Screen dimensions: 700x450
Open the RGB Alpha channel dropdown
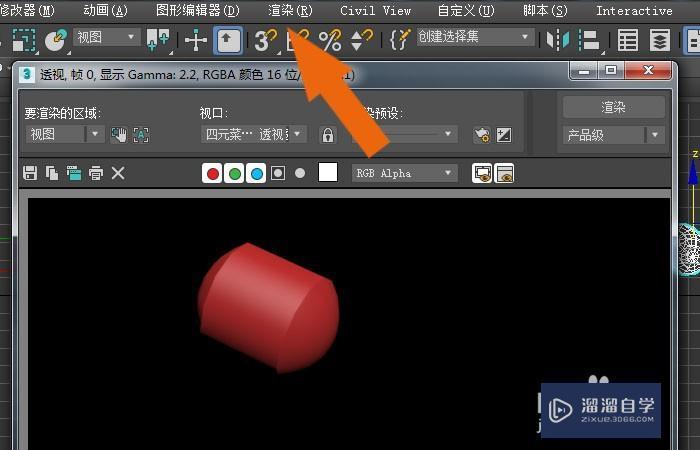[x=405, y=173]
